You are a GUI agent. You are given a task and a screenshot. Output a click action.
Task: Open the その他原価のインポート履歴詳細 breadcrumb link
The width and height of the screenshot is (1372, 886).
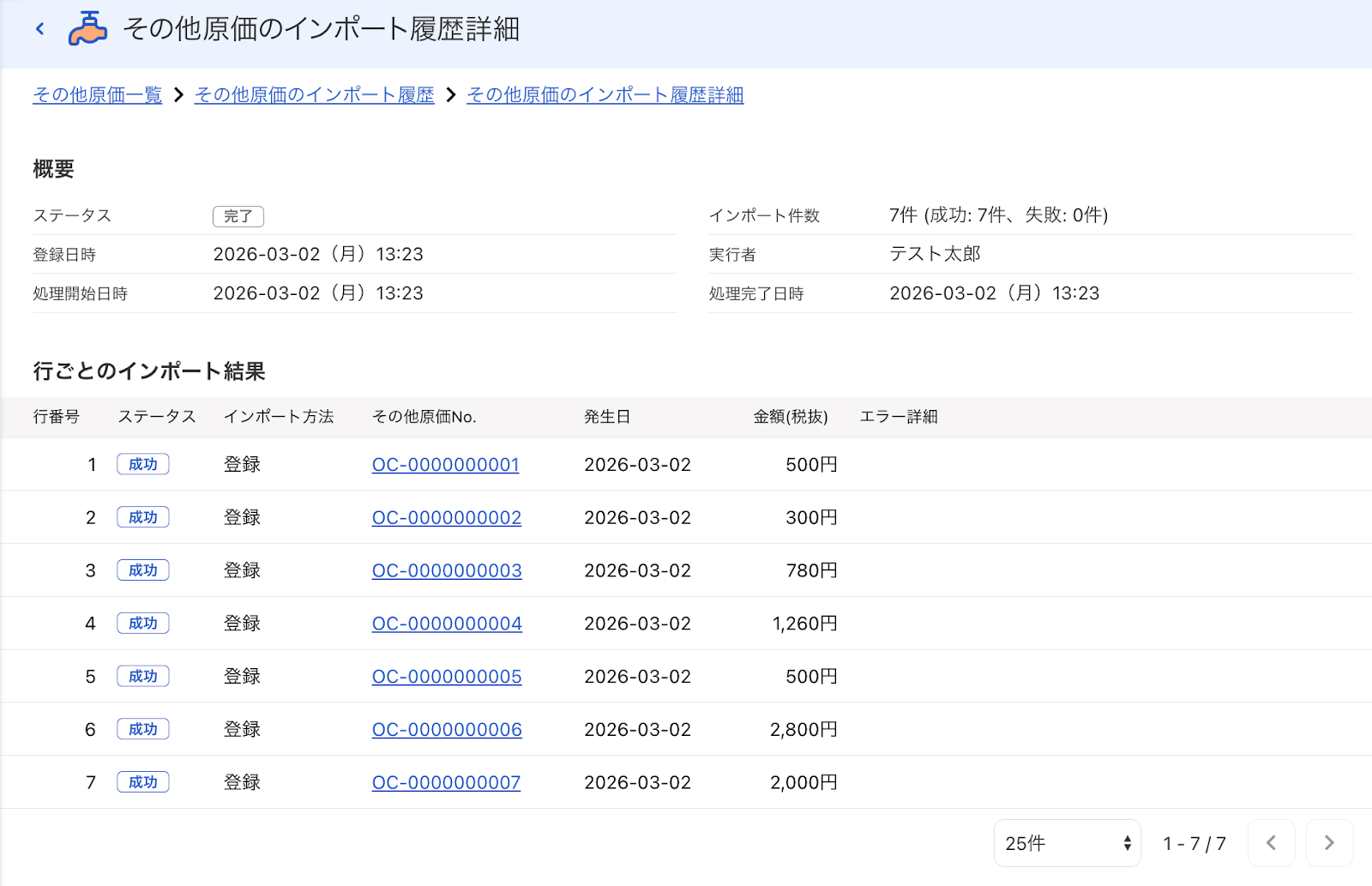[605, 95]
